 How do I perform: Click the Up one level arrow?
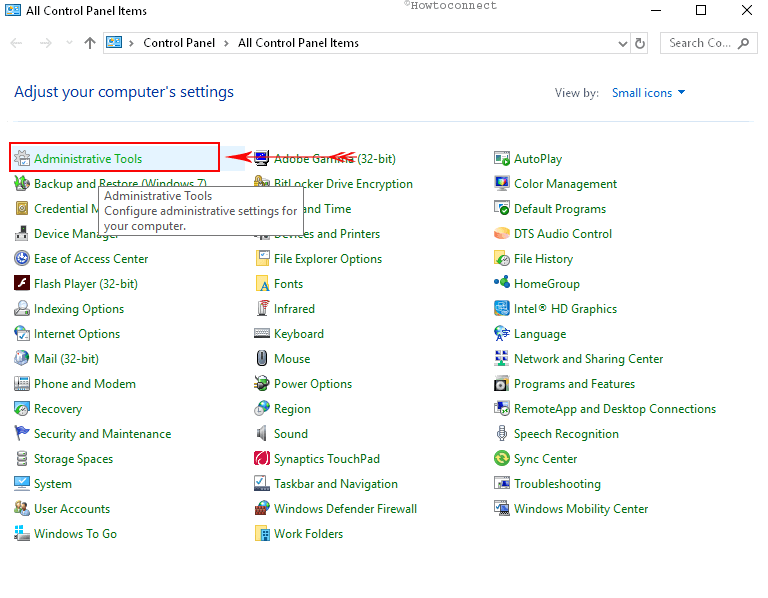pos(90,43)
